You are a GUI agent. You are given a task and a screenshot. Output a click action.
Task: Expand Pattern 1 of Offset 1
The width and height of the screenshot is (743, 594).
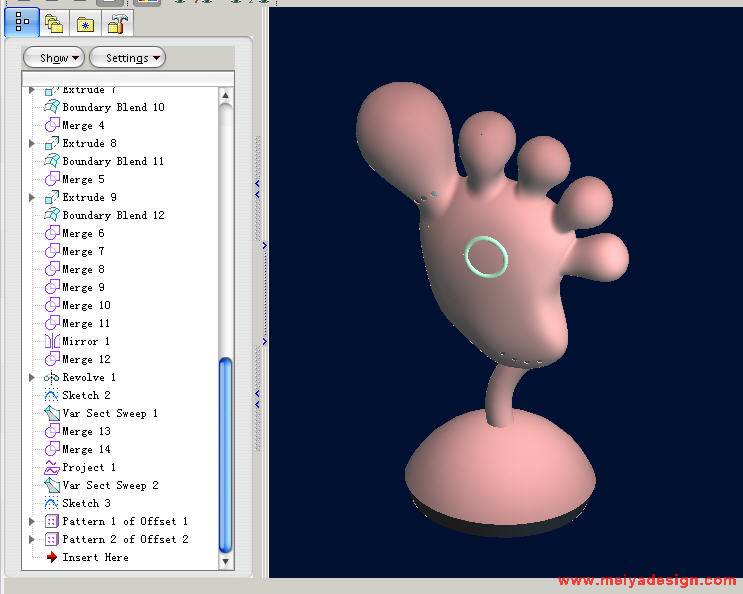(x=32, y=522)
